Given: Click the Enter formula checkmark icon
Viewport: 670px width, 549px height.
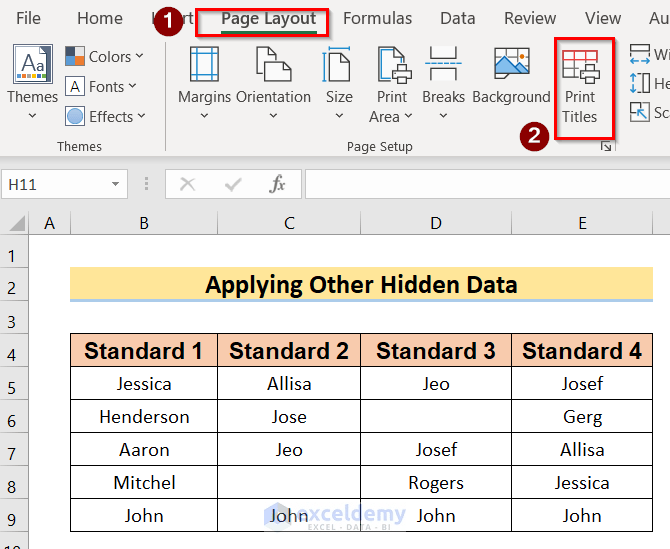Looking at the screenshot, I should (x=233, y=185).
